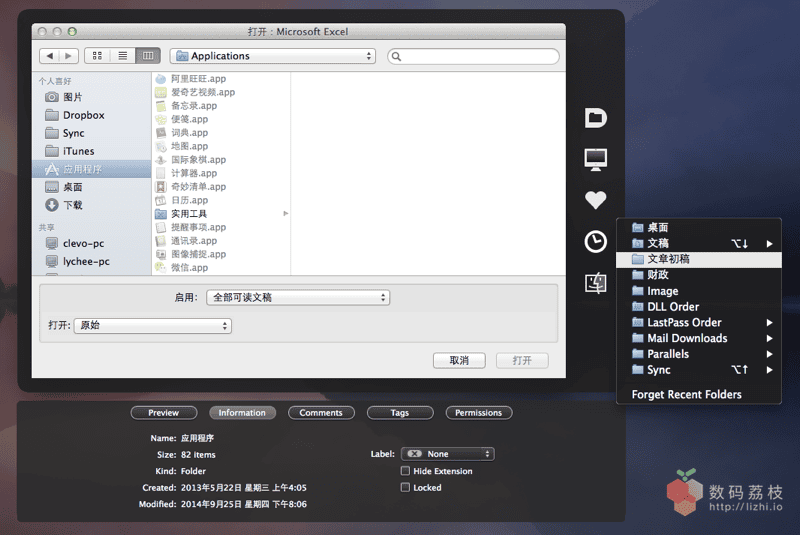Select 词典.app in file list
The width and height of the screenshot is (800, 535).
222,133
